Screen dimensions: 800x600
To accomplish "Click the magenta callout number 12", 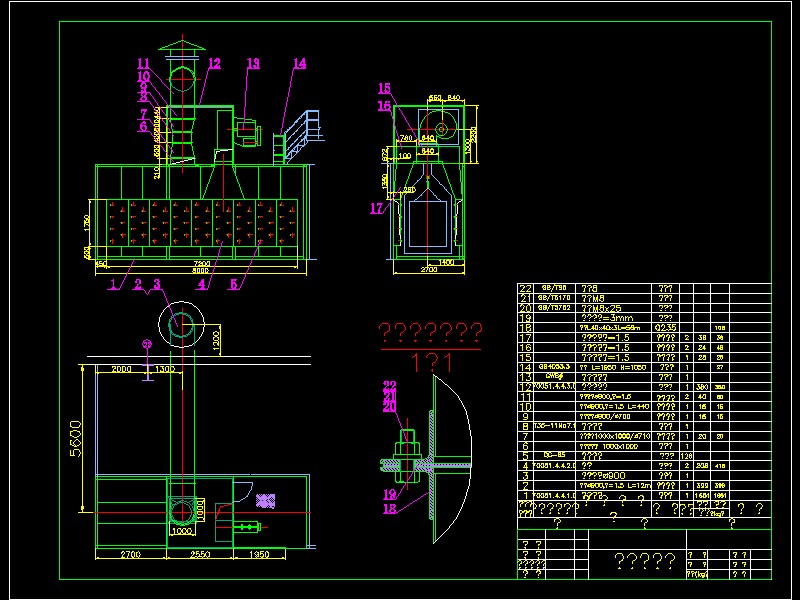I will point(214,64).
